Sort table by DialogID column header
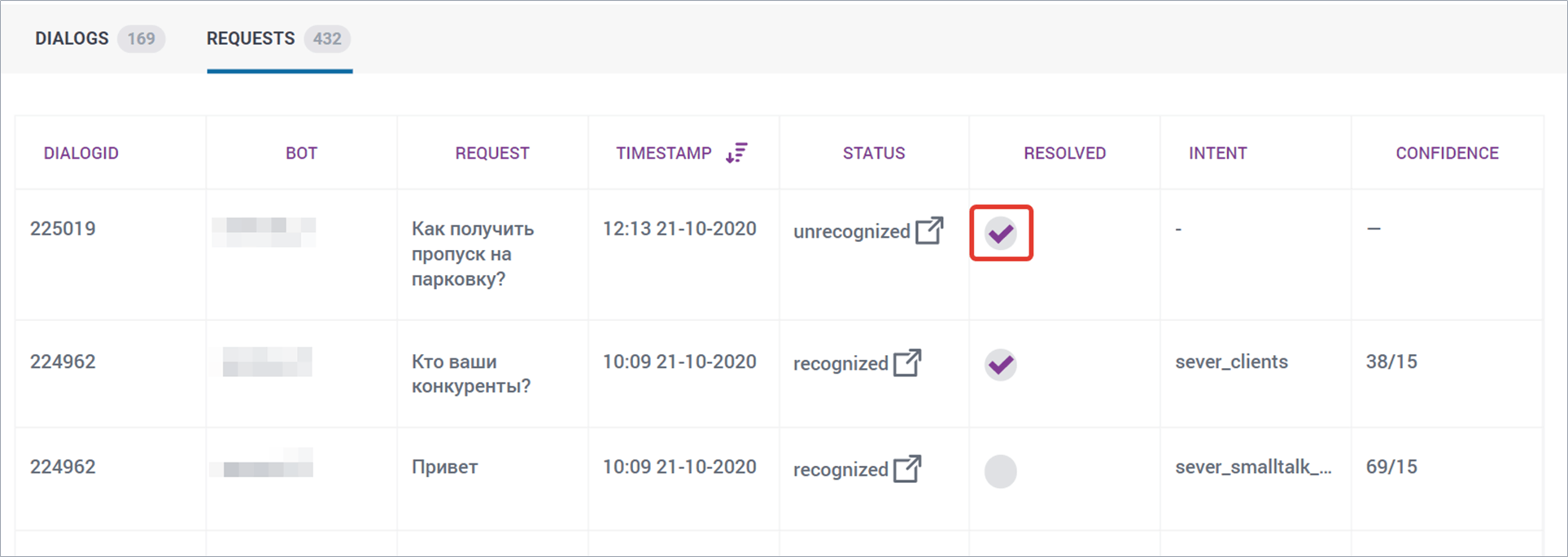 [x=81, y=153]
